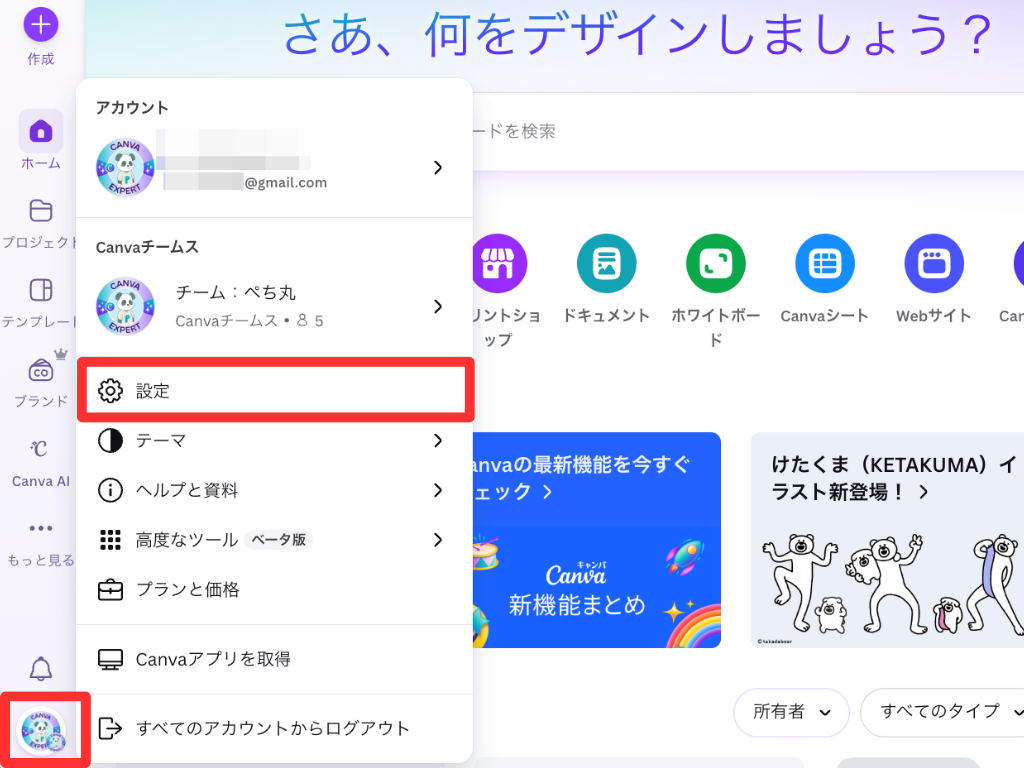Screen dimensions: 1024x768
Task: Click the もっと見る three-dots icon
Action: tap(40, 529)
